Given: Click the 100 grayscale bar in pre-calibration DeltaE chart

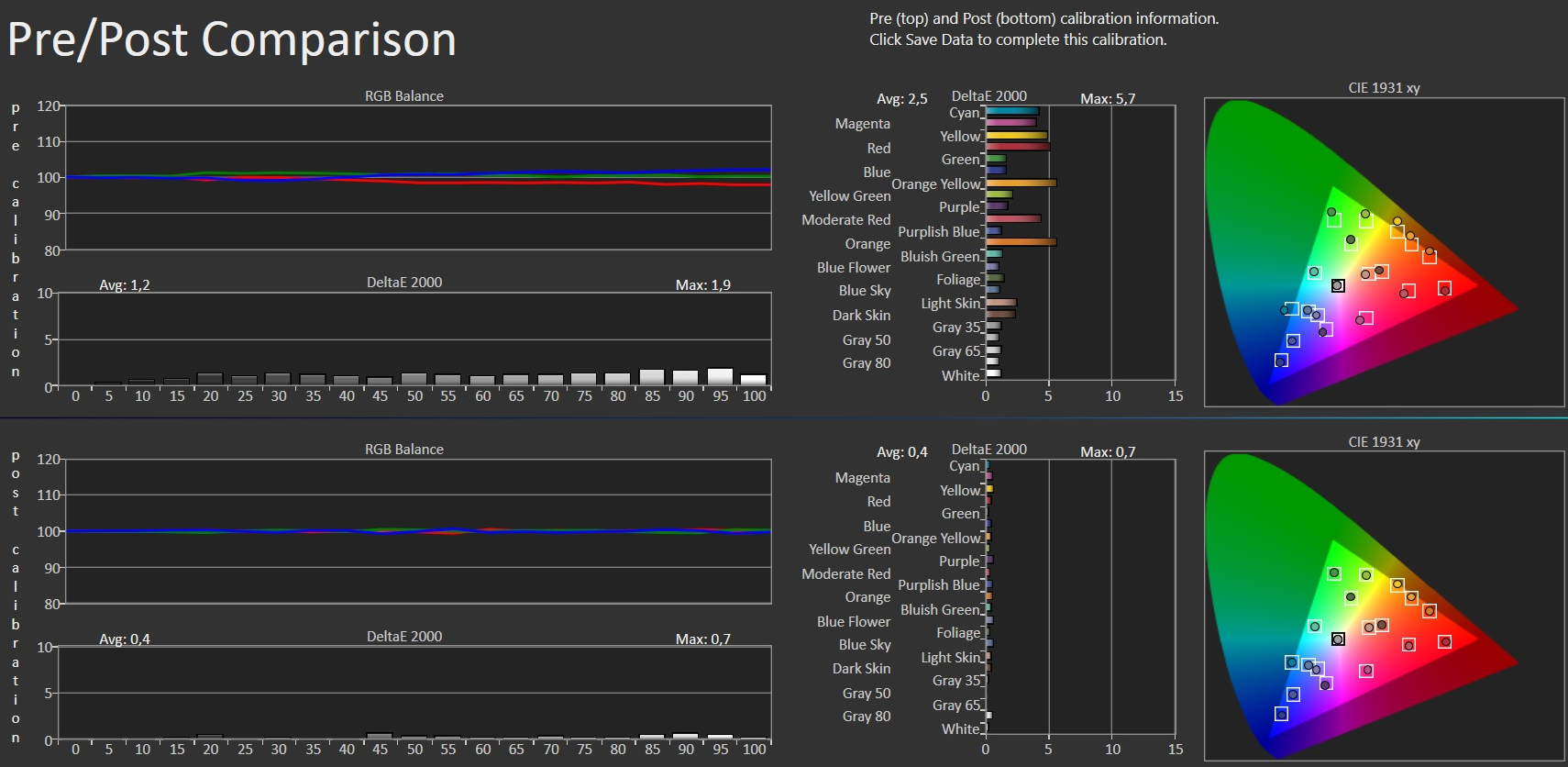Looking at the screenshot, I should click(x=753, y=379).
